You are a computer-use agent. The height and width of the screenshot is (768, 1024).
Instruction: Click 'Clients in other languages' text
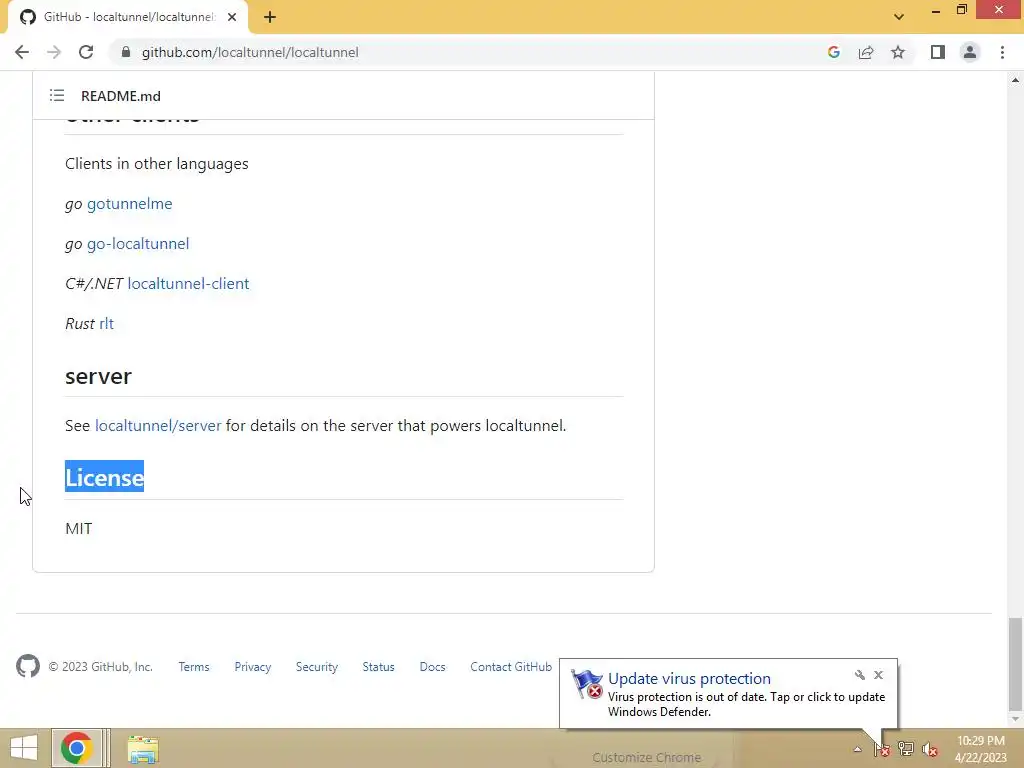(157, 164)
